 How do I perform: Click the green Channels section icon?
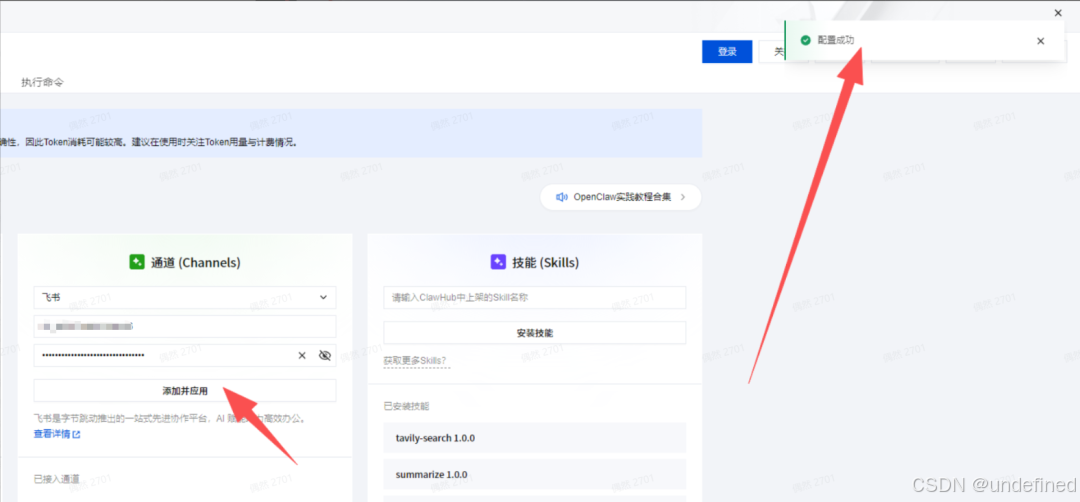click(137, 262)
